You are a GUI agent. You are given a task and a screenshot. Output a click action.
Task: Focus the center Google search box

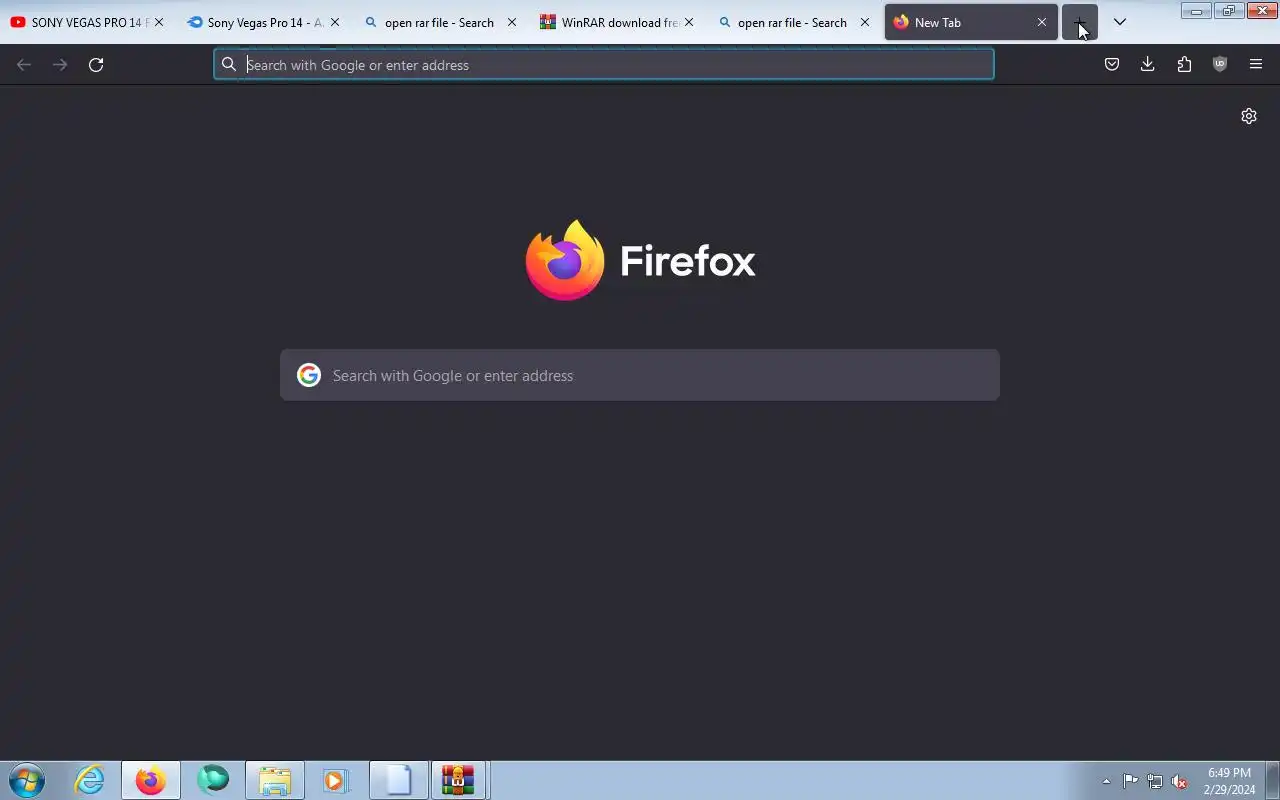tap(640, 375)
